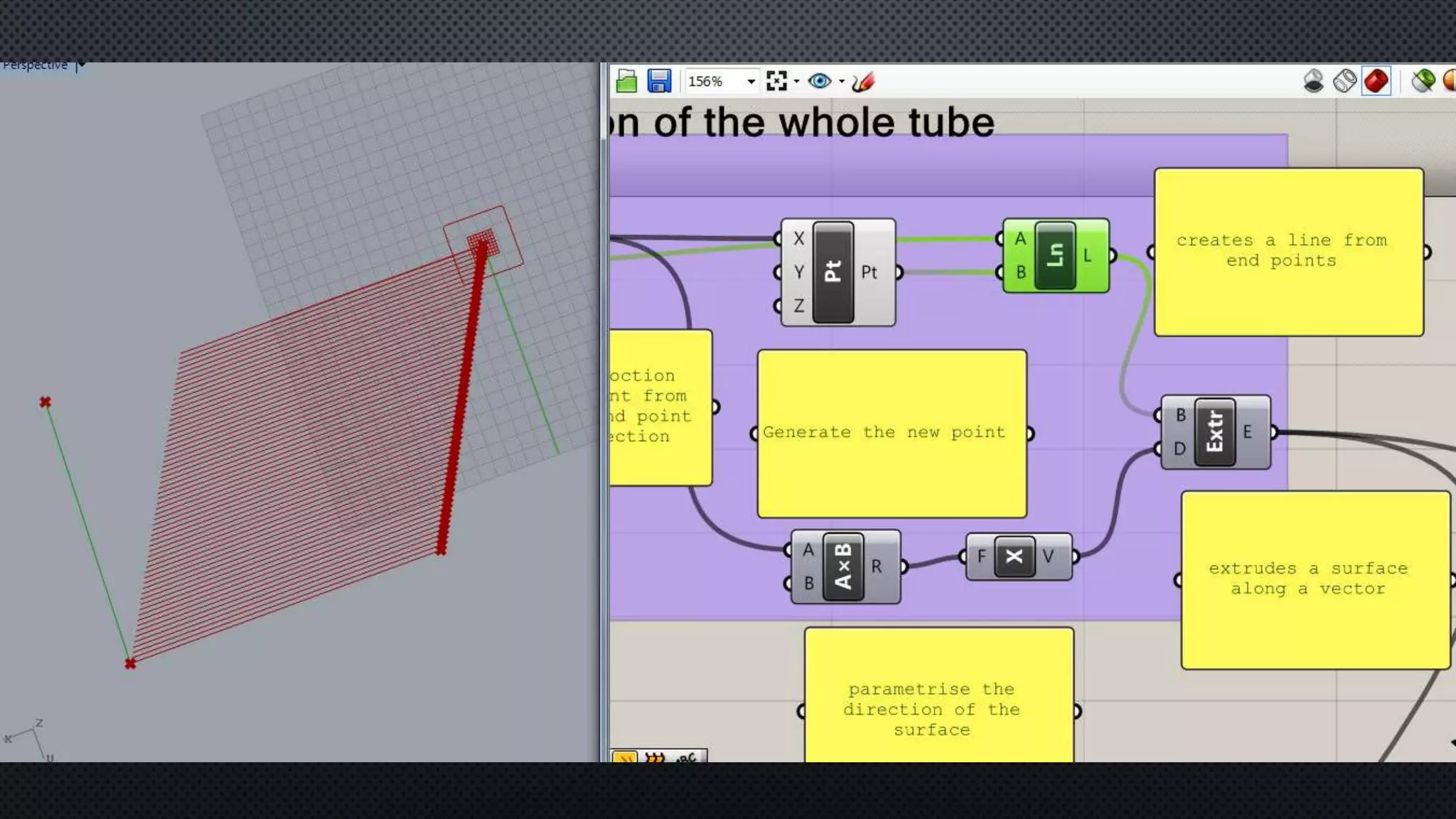Click the Perspective viewport dropdown arrow
The height and width of the screenshot is (819, 1456).
pyautogui.click(x=81, y=65)
